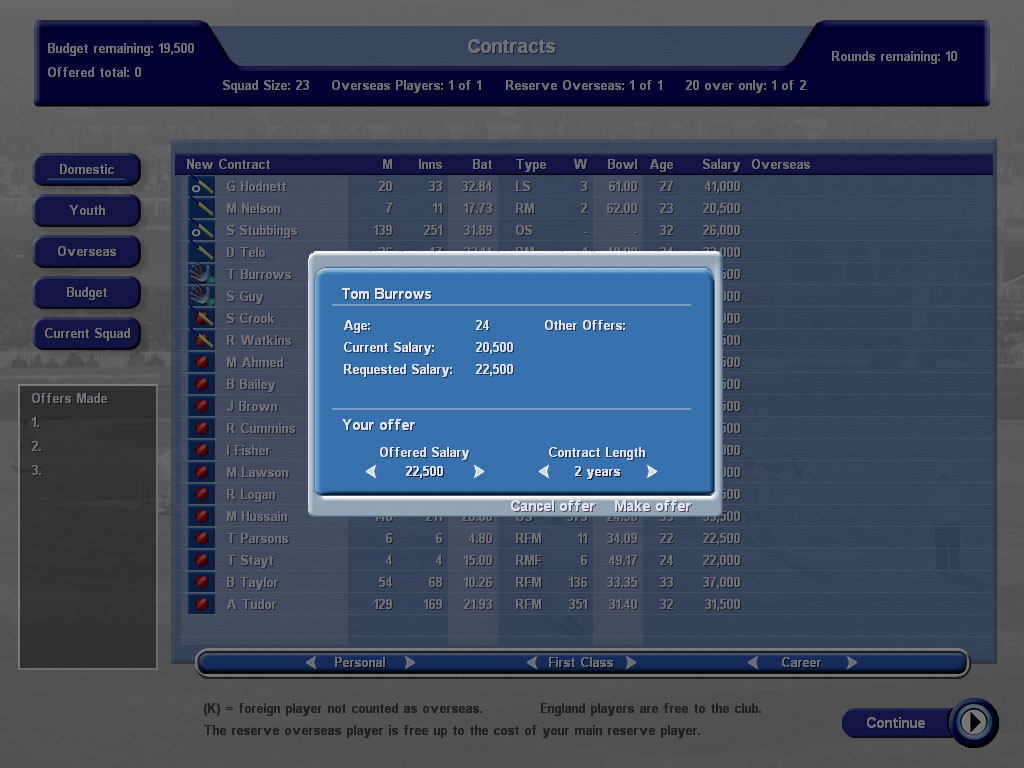Open the Youth players tab
The width and height of the screenshot is (1024, 768).
click(87, 210)
